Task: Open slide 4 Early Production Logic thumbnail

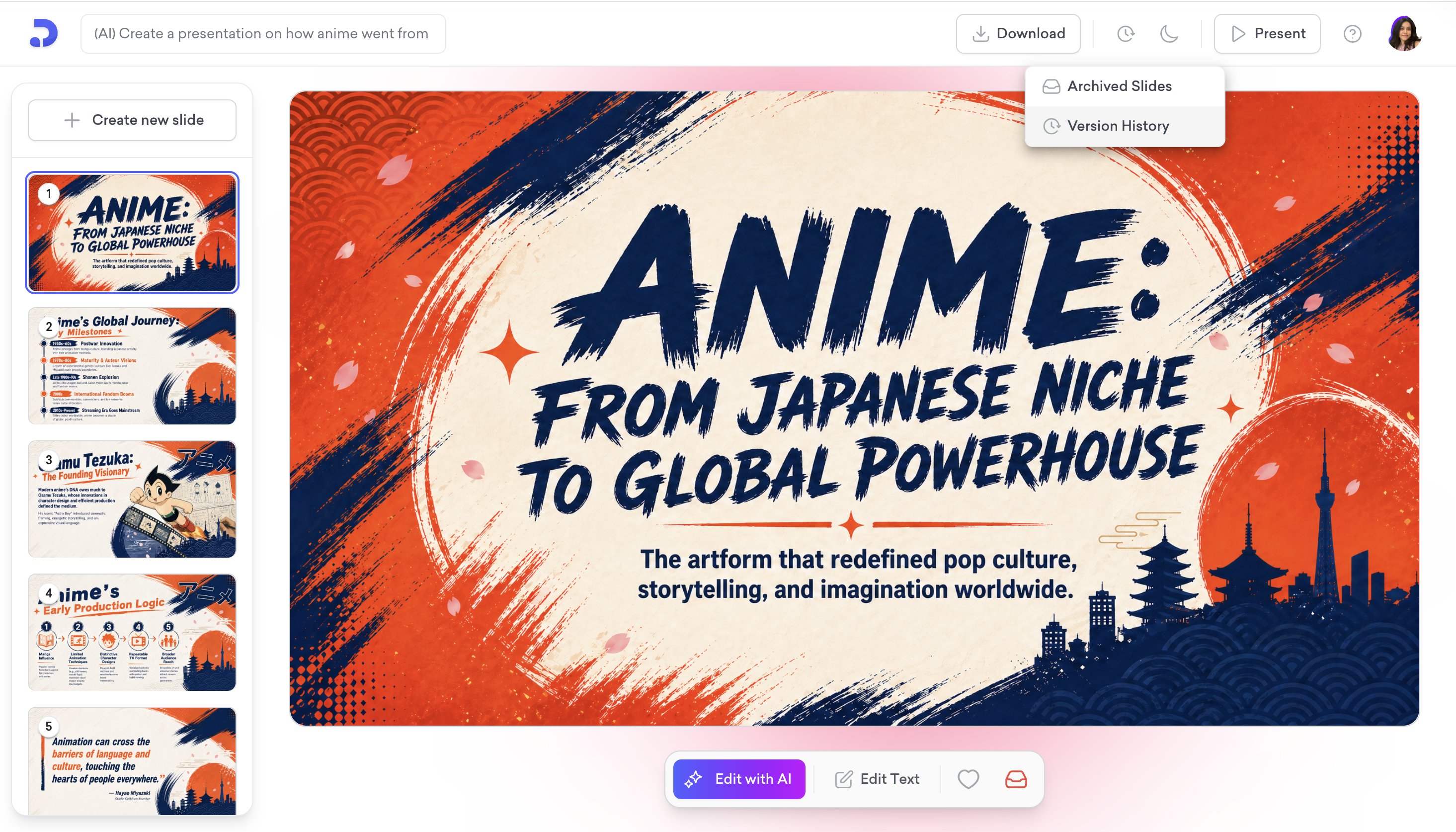Action: (x=132, y=632)
